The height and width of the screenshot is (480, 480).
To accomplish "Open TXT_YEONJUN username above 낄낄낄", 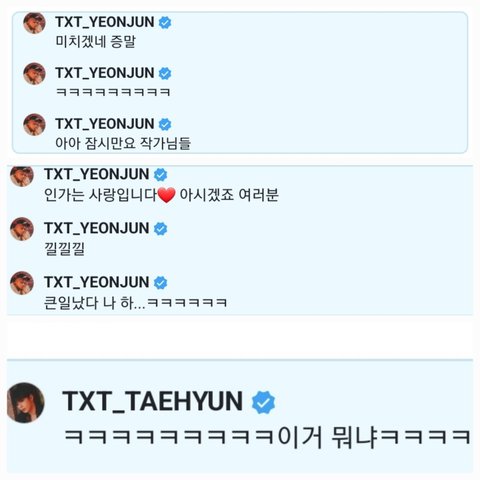I will [96, 228].
